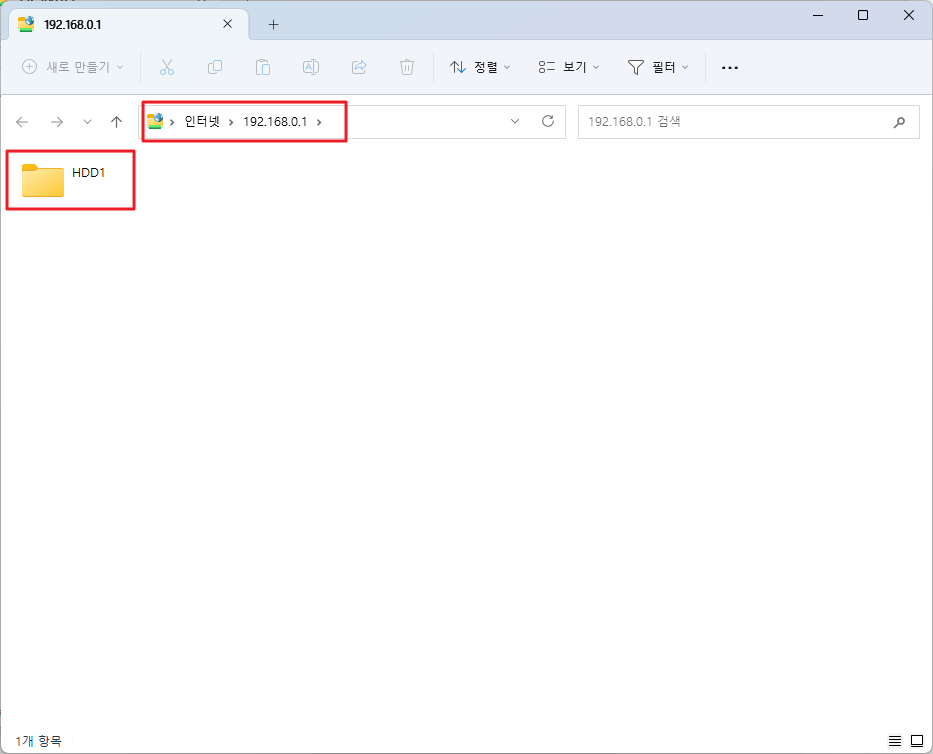Click the see-more ellipsis toolbar button
Screen dimensions: 933x754
tap(729, 67)
